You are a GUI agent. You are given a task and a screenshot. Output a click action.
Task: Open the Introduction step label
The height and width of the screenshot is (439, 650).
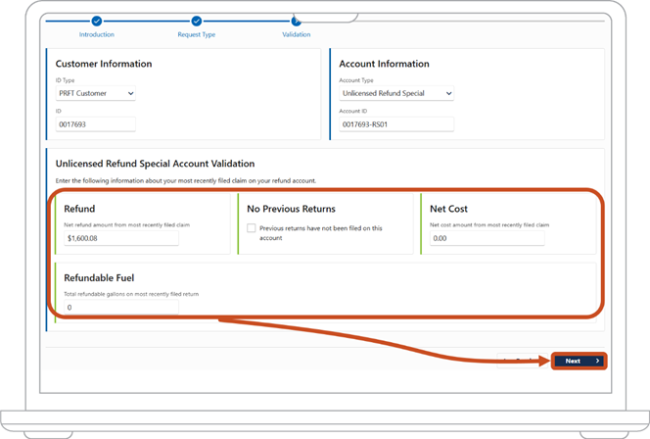pyautogui.click(x=97, y=34)
